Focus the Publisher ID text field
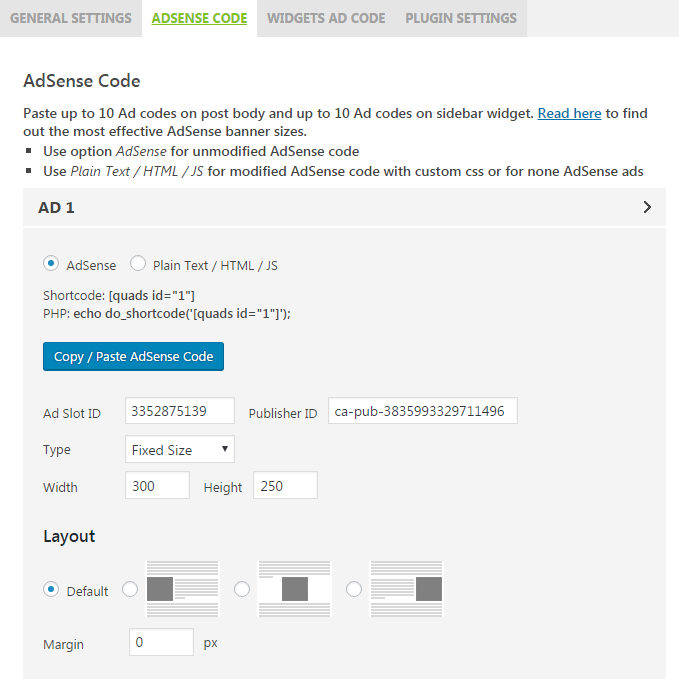Image resolution: width=679 pixels, height=679 pixels. (422, 411)
